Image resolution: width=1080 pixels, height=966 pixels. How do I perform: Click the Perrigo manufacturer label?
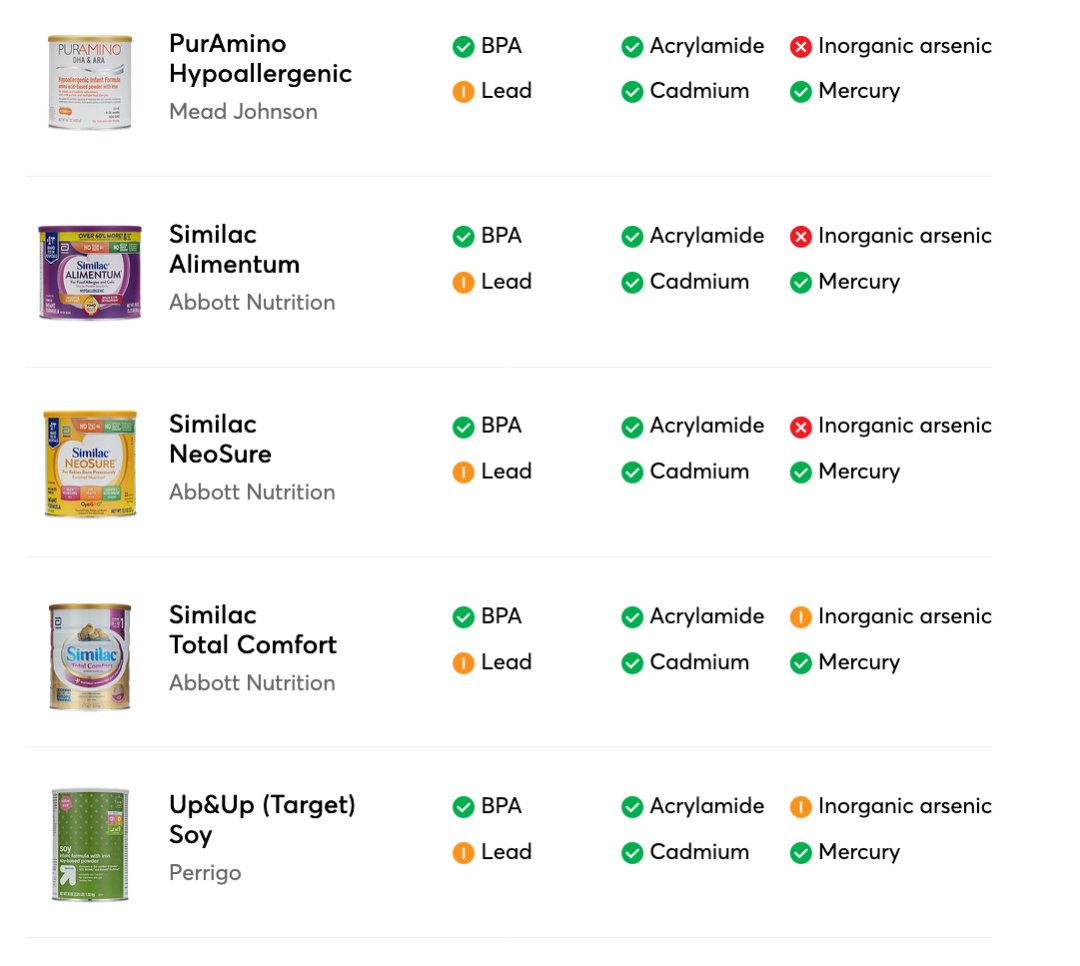[205, 873]
